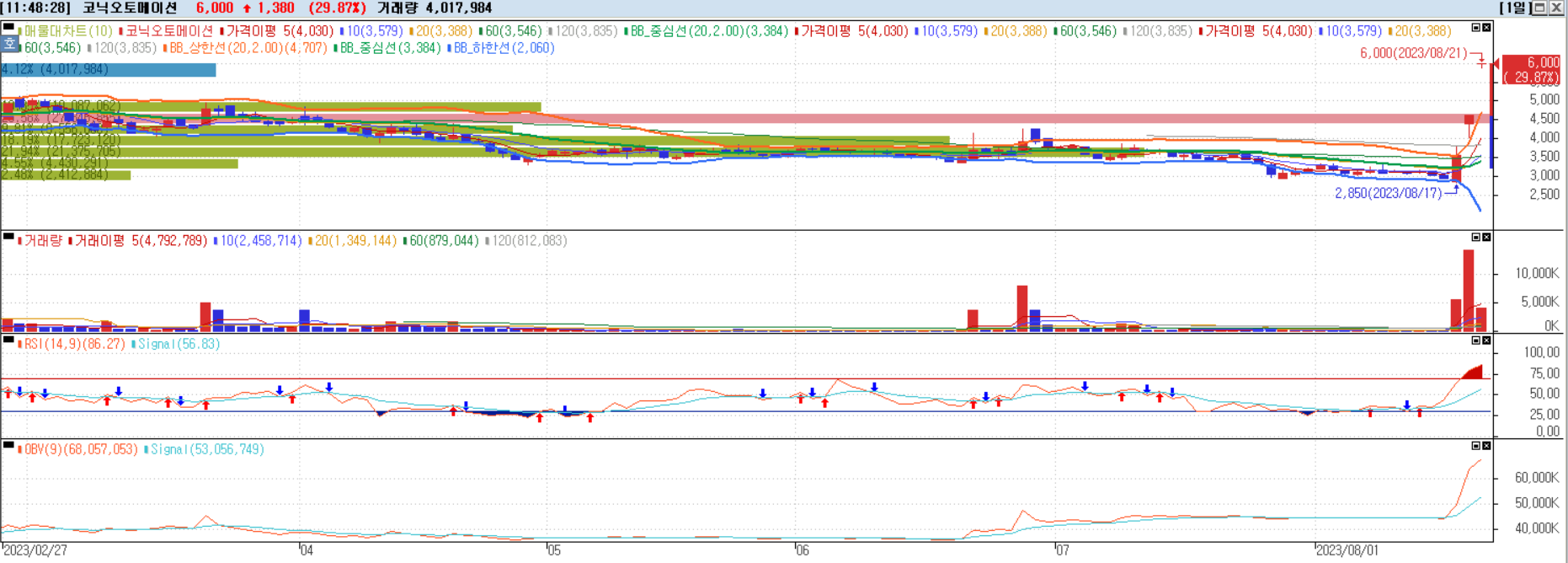This screenshot has height=563, width=1568.
Task: Click the 2023/08/01 date on the time axis
Action: pyautogui.click(x=1347, y=550)
